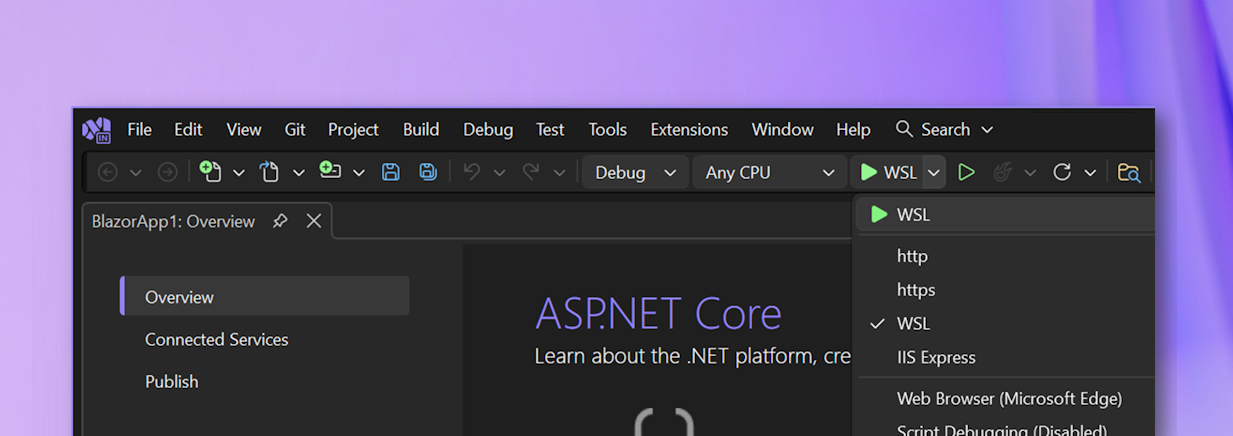Open the Debug configuration dropdown
1233x436 pixels.
(x=635, y=173)
